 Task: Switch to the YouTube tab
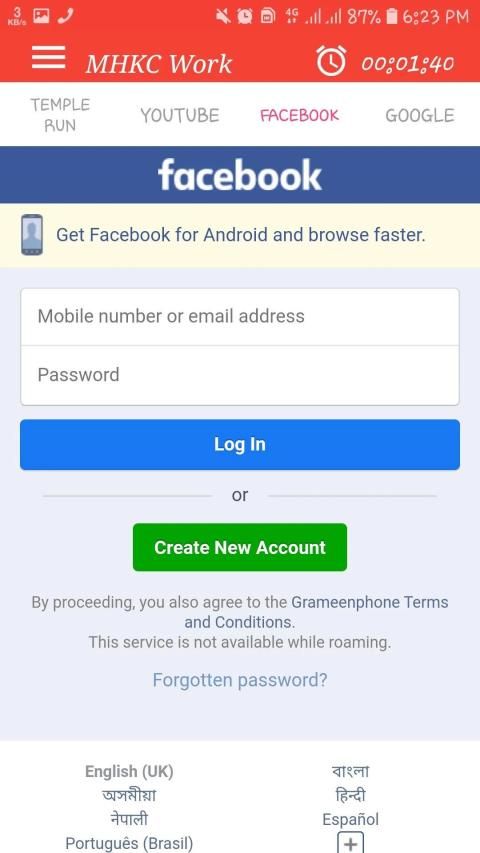(x=180, y=115)
